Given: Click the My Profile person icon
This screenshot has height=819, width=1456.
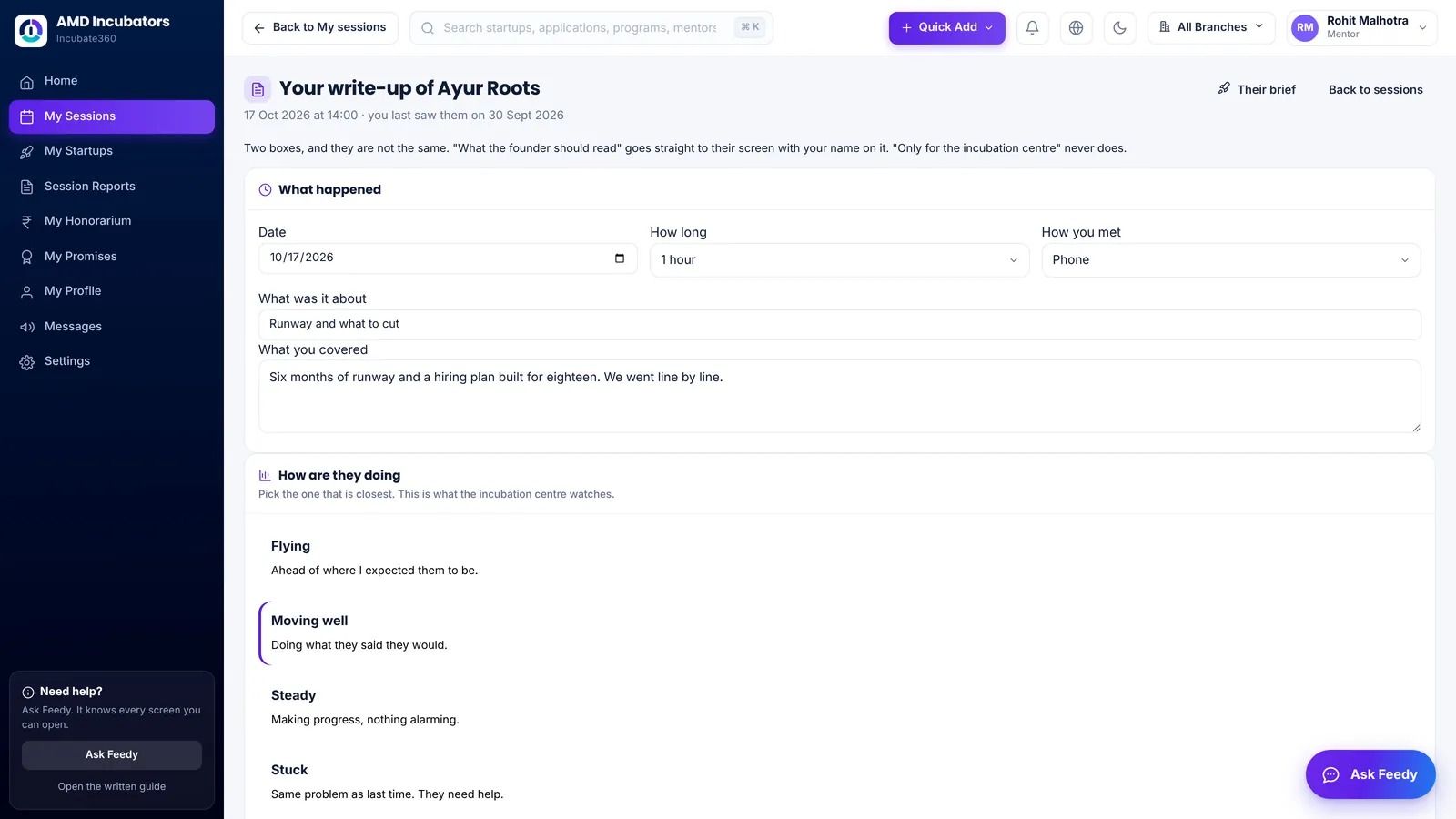Looking at the screenshot, I should click(x=27, y=291).
